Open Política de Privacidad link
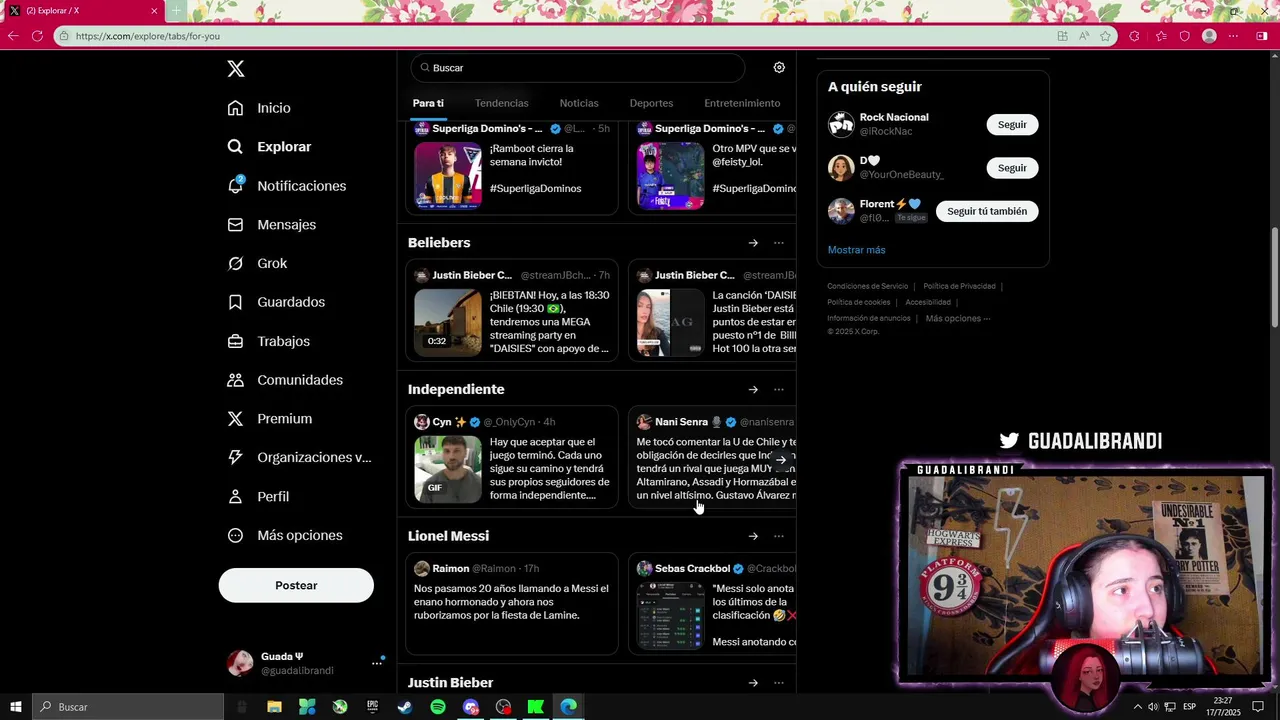The image size is (1280, 720). 959,286
